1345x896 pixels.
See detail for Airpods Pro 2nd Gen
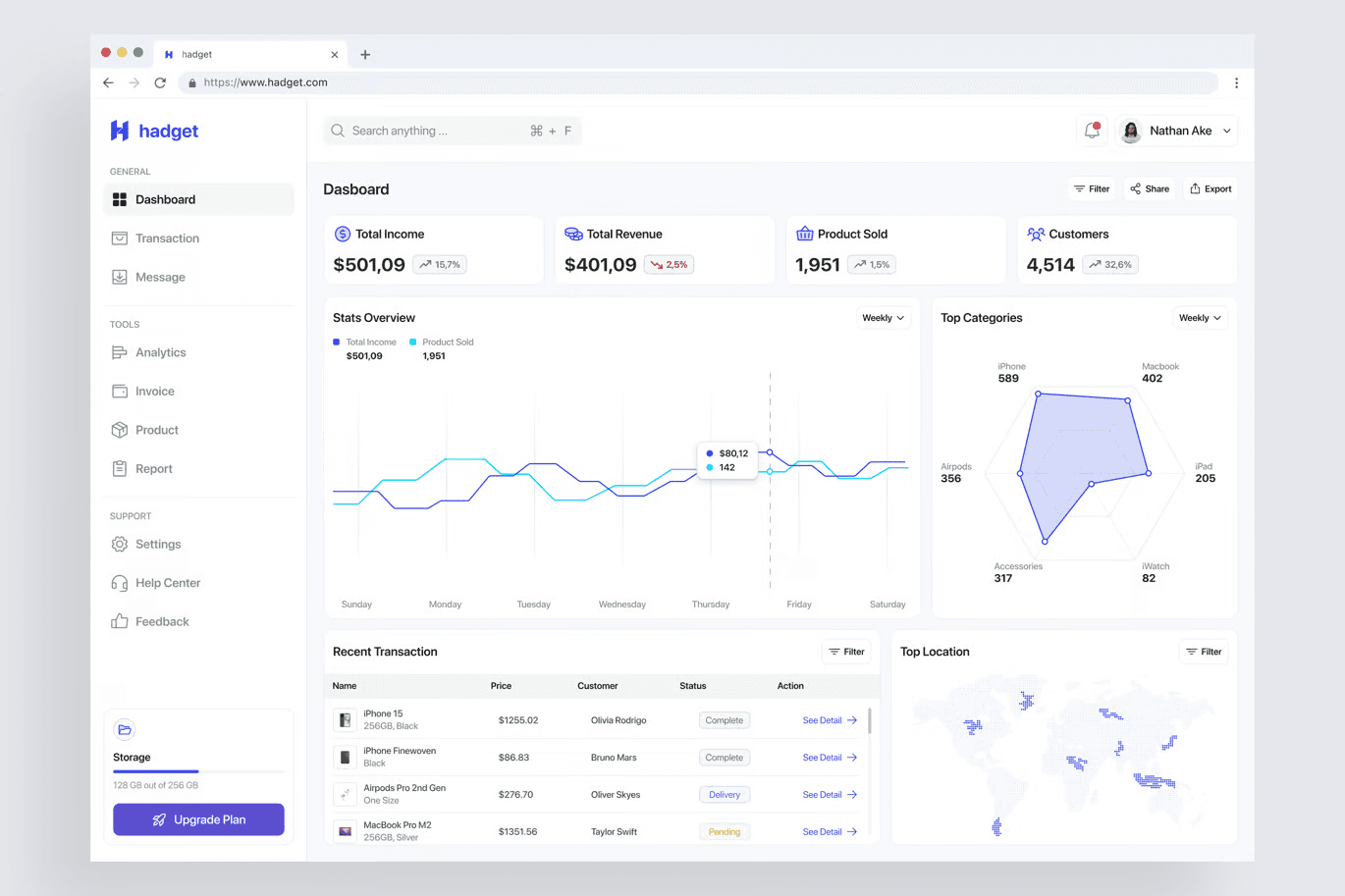[x=830, y=795]
